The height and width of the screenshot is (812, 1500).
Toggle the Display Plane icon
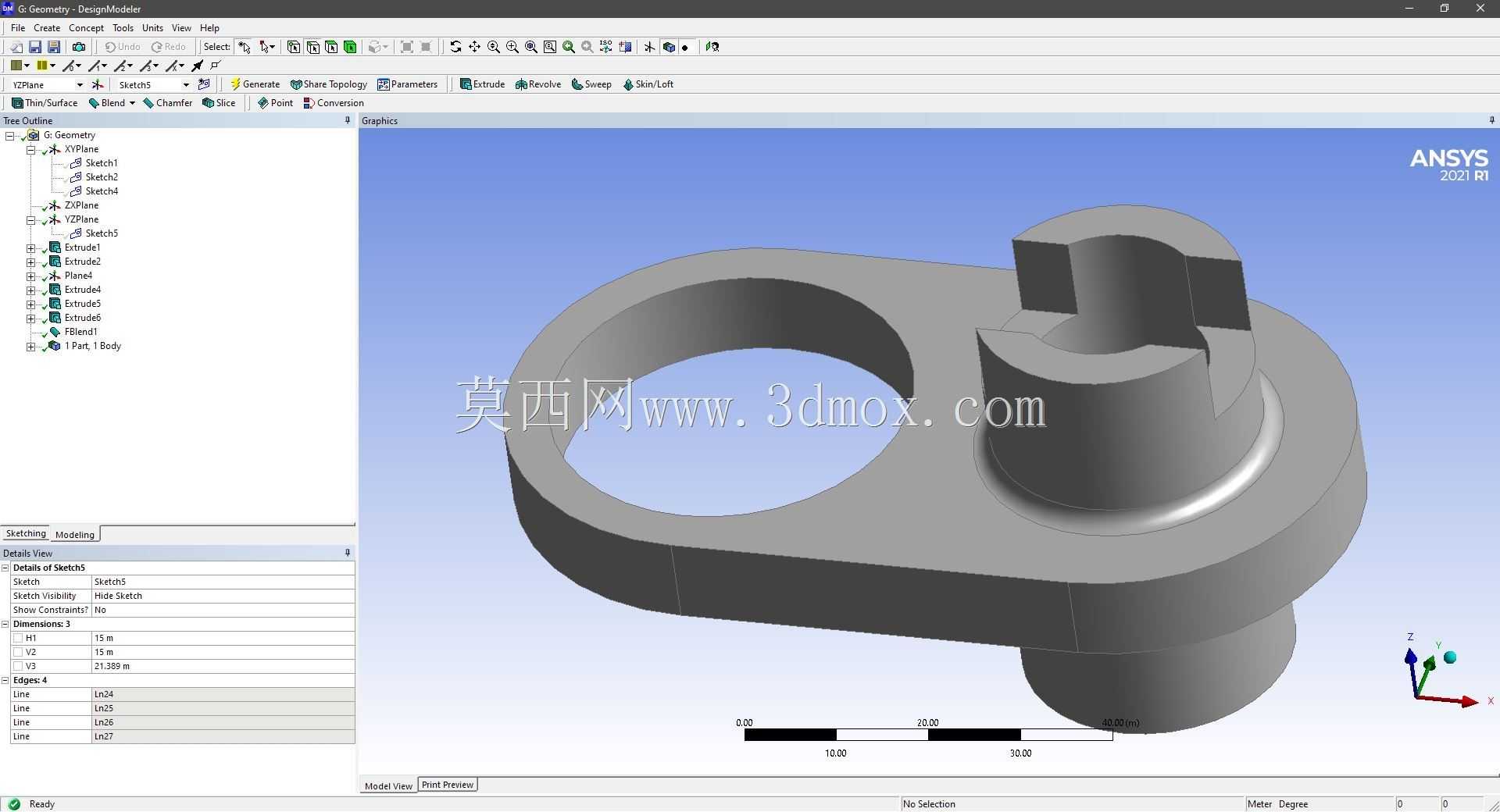tap(649, 47)
